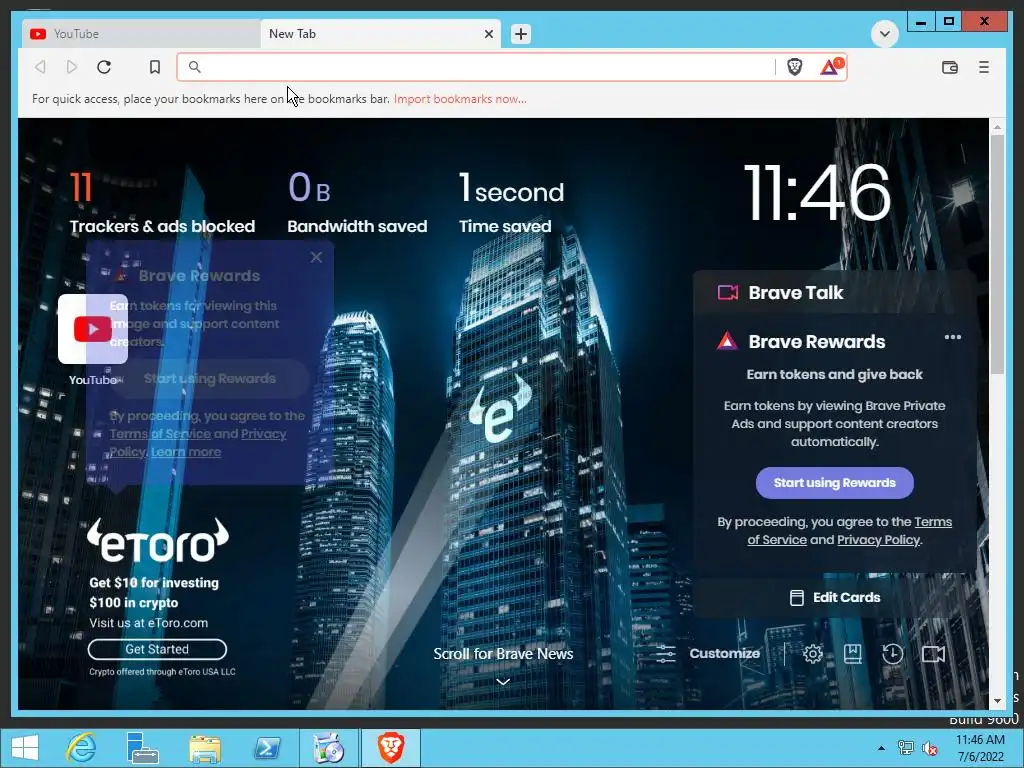Open browsing history clock icon

893,654
